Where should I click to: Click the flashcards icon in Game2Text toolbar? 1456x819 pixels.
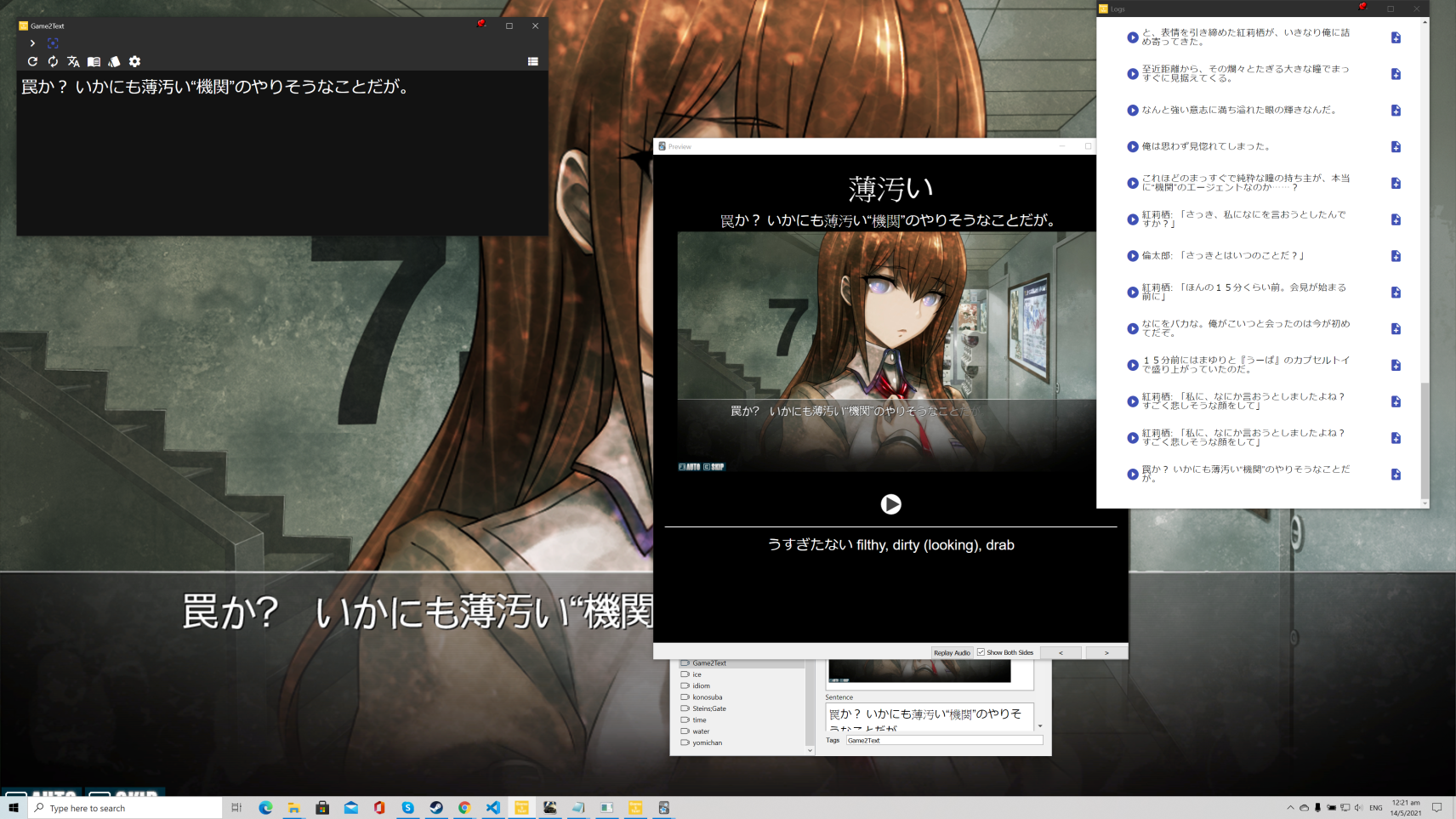[x=114, y=61]
